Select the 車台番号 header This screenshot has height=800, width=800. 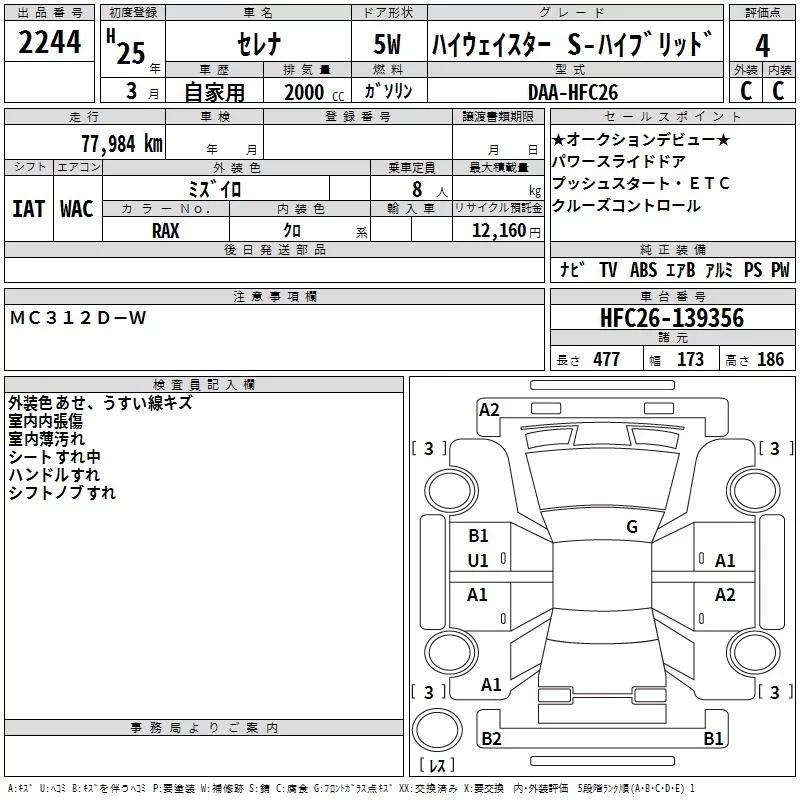[672, 296]
